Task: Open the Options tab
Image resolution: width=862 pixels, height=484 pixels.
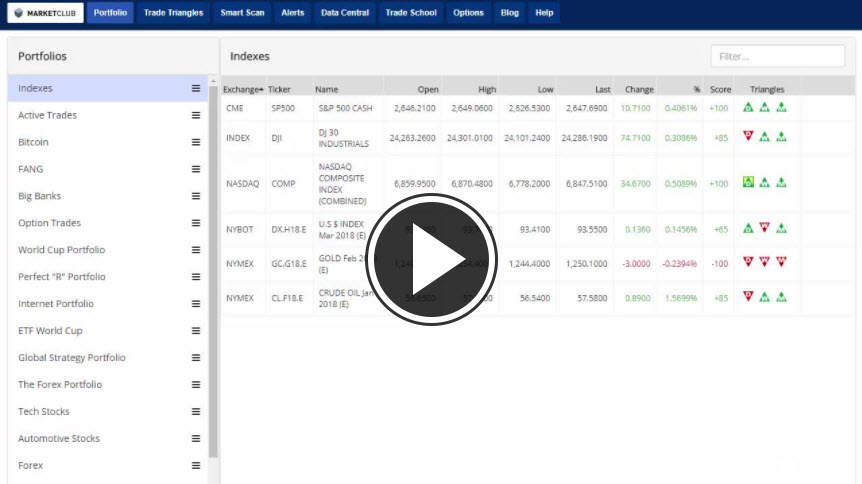Action: point(468,13)
